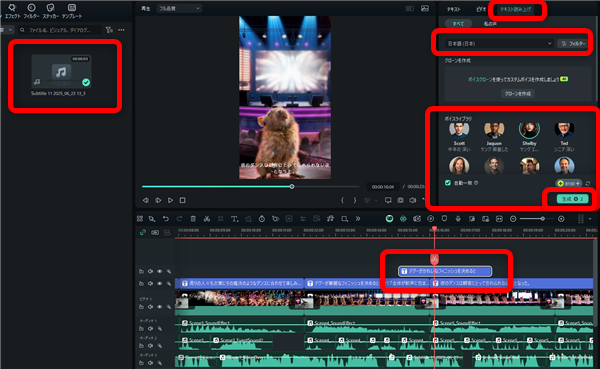Click the volume speaker icon below preview
This screenshot has width=600, height=369.
point(412,200)
